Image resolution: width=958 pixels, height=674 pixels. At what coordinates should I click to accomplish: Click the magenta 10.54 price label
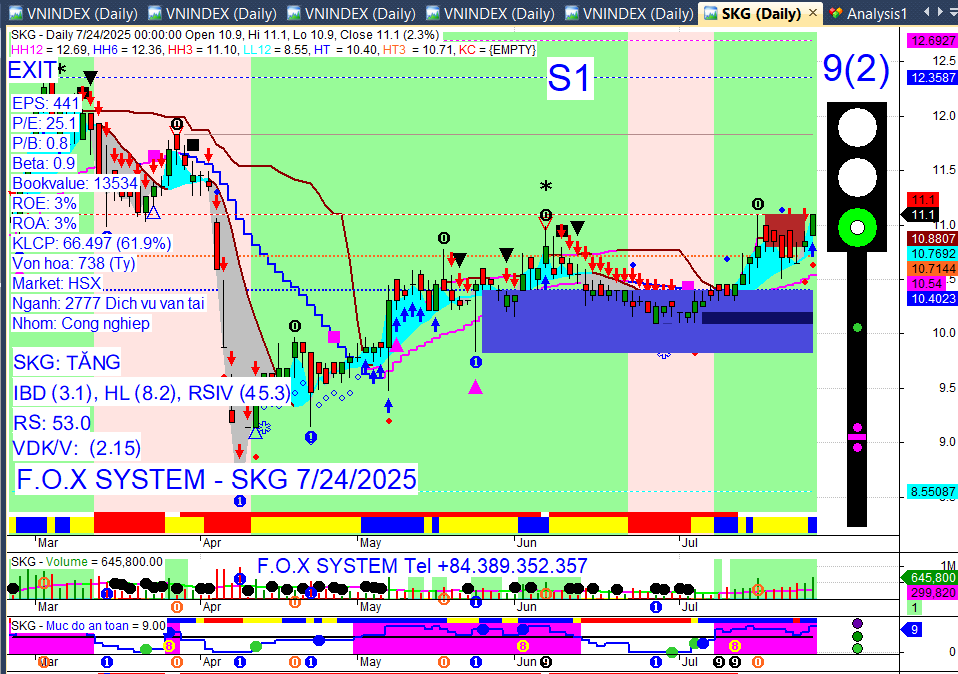927,284
